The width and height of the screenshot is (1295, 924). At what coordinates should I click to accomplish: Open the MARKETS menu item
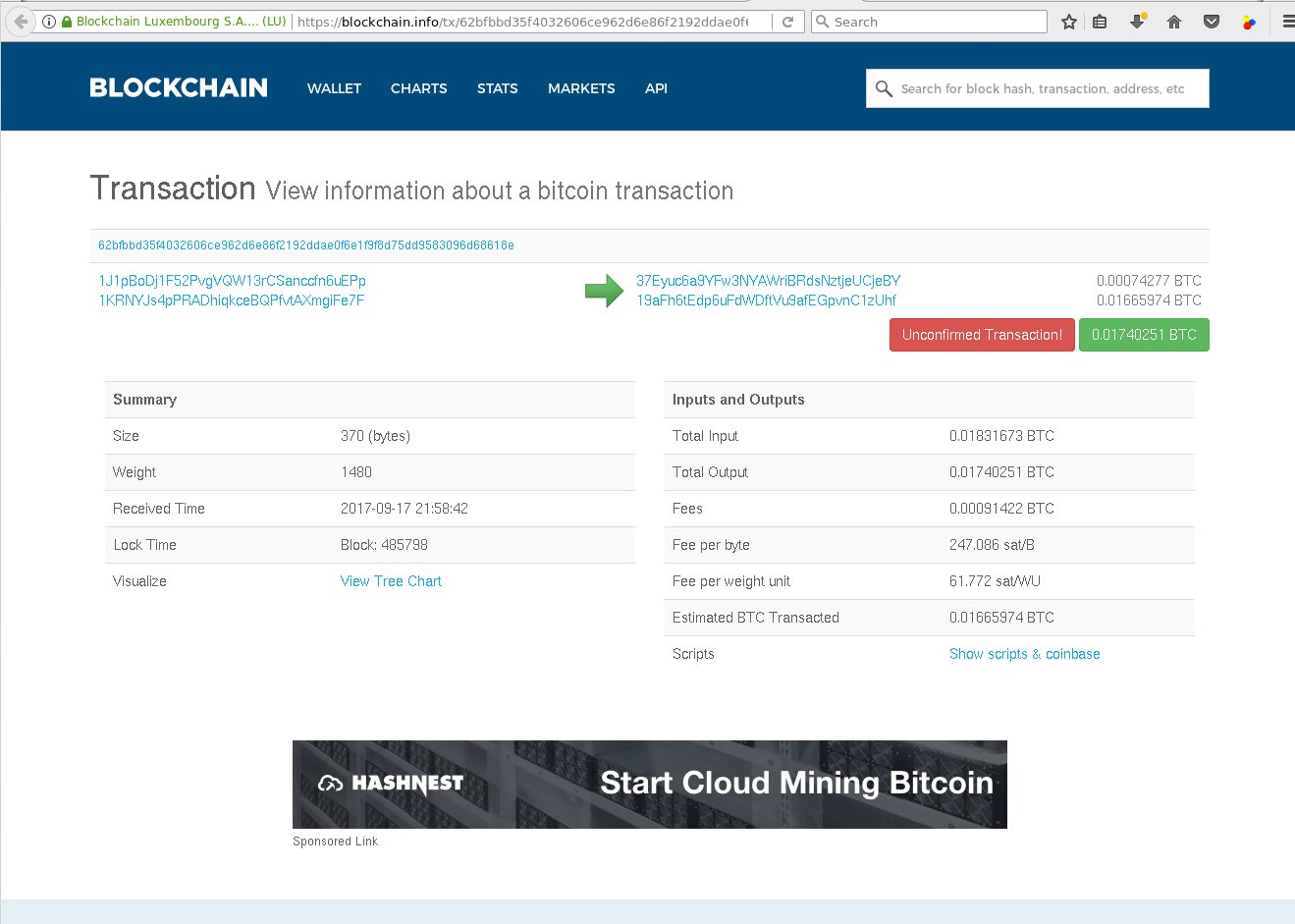[x=581, y=88]
